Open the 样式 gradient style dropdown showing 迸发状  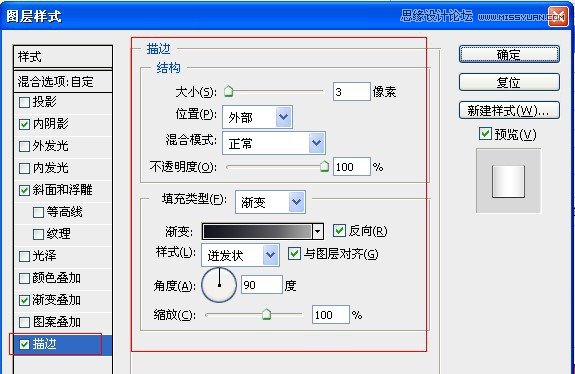coord(241,255)
